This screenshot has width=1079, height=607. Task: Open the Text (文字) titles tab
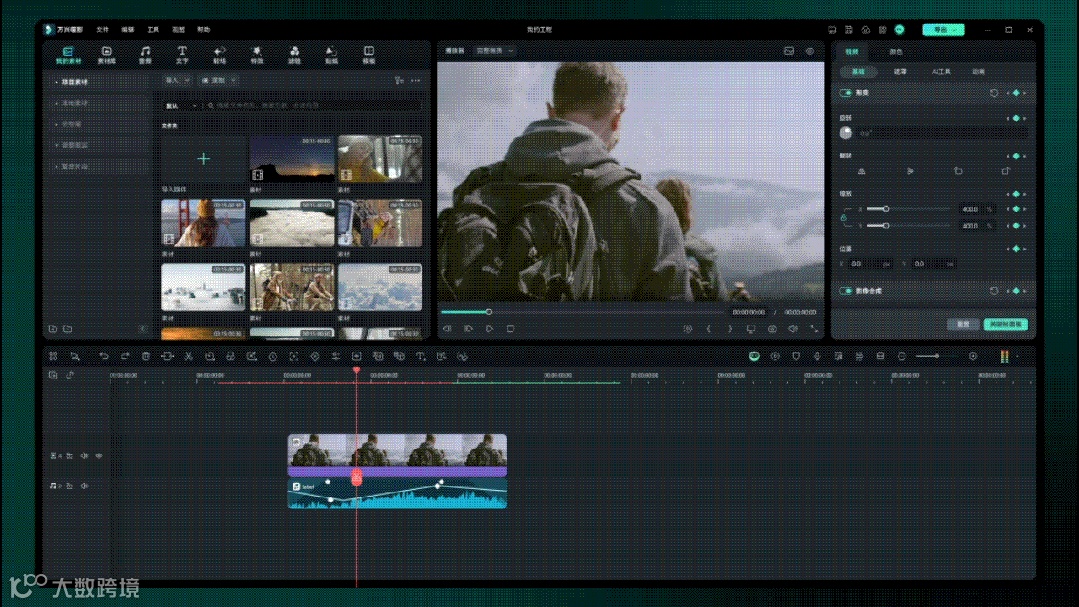(182, 54)
